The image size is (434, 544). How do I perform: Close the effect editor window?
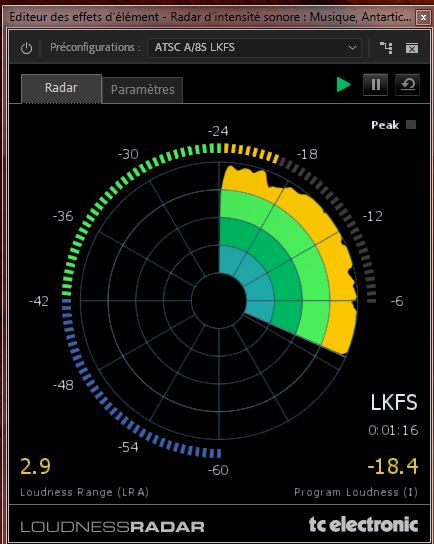coord(423,17)
